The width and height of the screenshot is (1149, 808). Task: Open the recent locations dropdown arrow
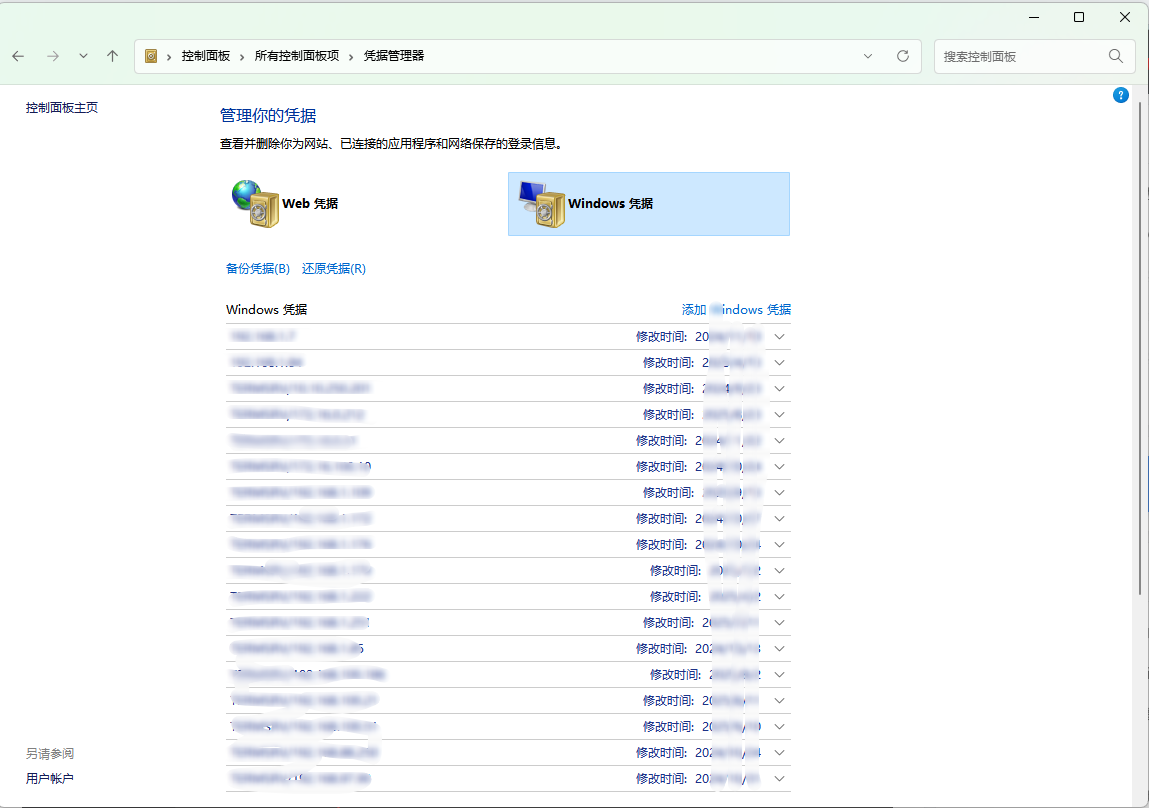point(84,56)
